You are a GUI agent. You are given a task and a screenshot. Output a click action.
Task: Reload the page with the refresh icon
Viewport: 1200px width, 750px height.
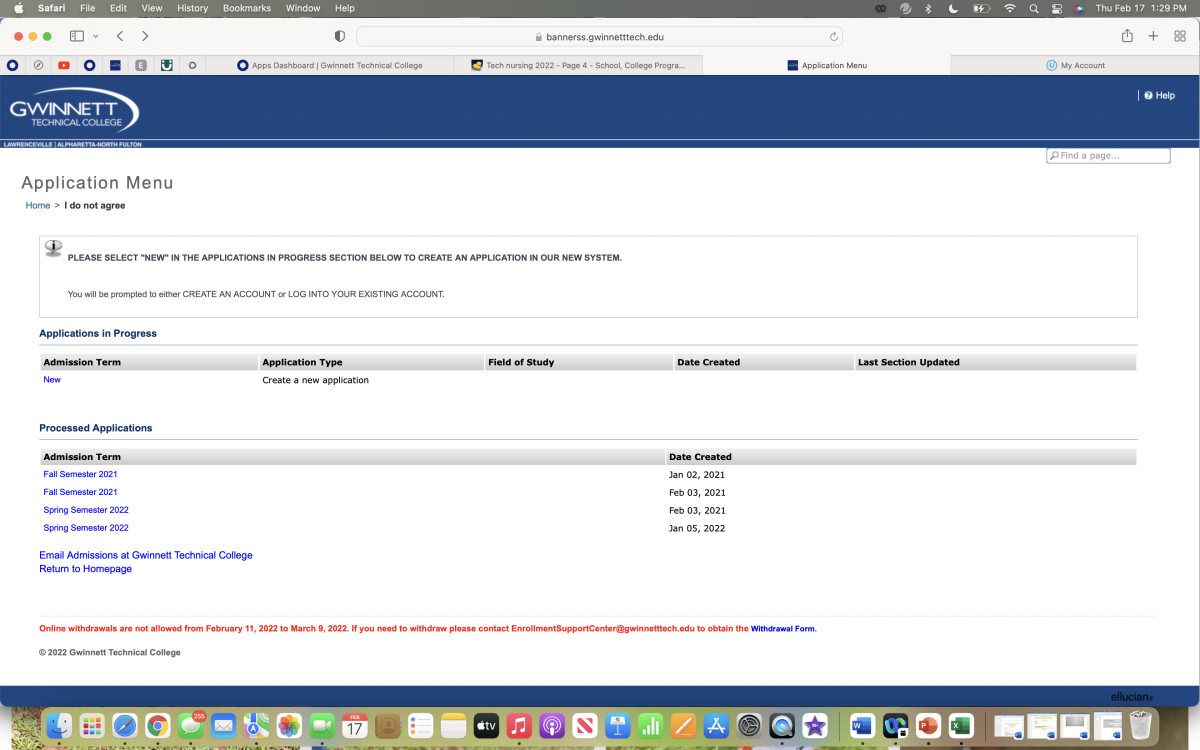tap(834, 37)
